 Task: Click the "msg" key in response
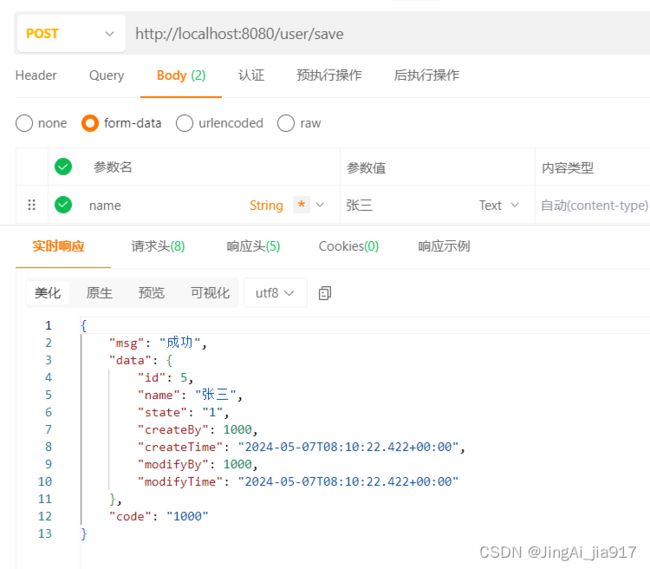(x=126, y=343)
